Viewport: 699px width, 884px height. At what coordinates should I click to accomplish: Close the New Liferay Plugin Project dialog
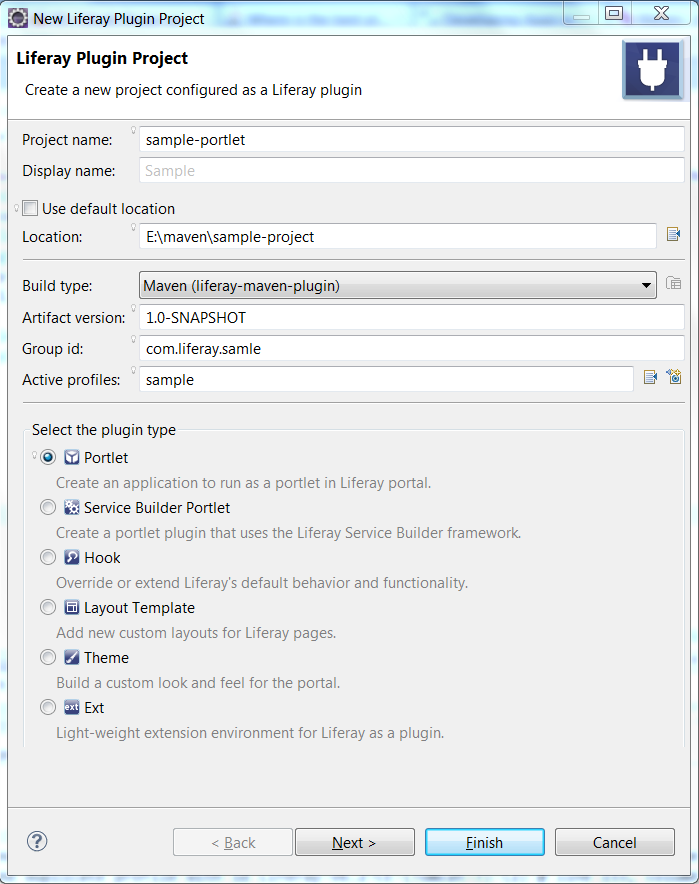point(661,13)
